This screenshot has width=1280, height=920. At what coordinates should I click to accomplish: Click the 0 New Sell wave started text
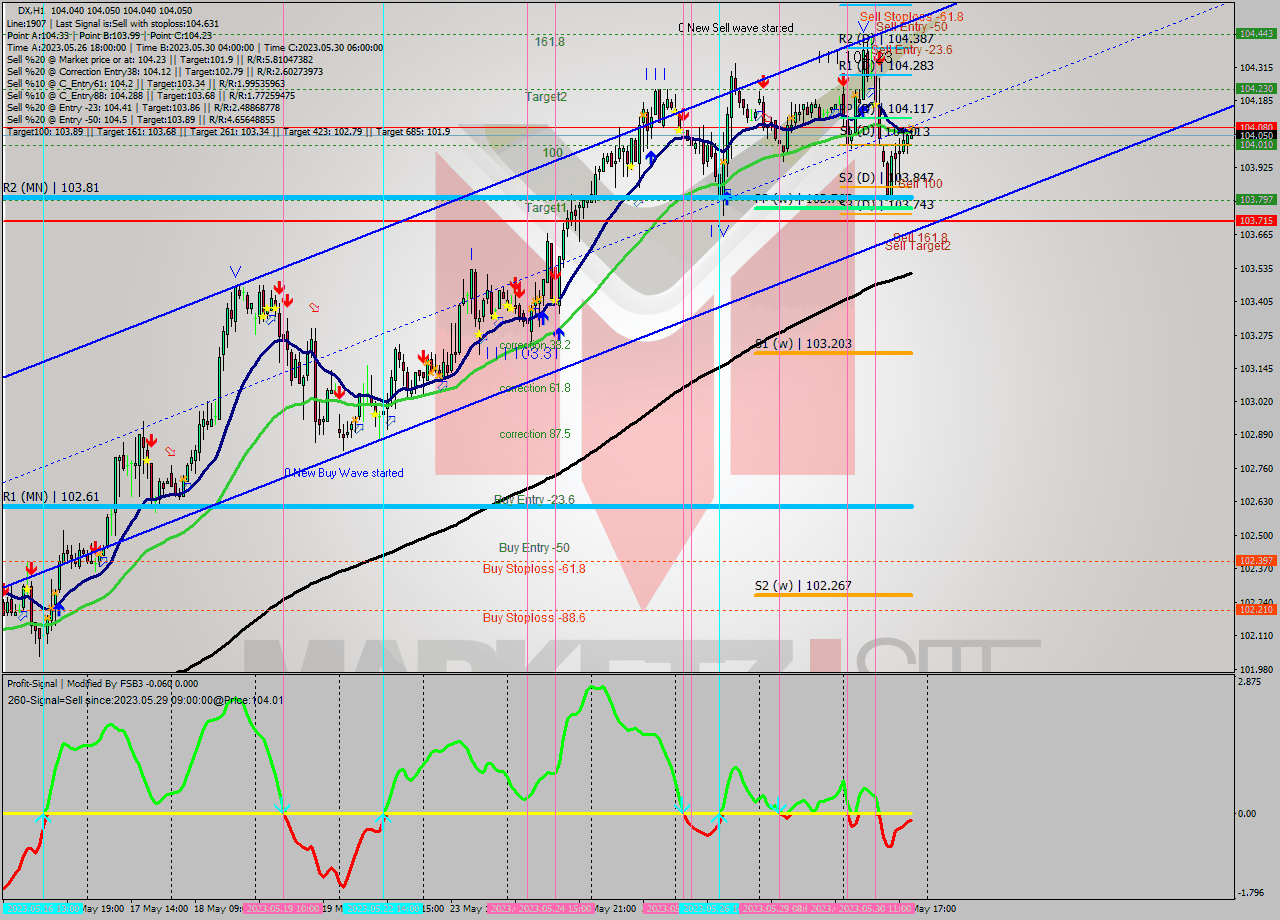coord(737,28)
